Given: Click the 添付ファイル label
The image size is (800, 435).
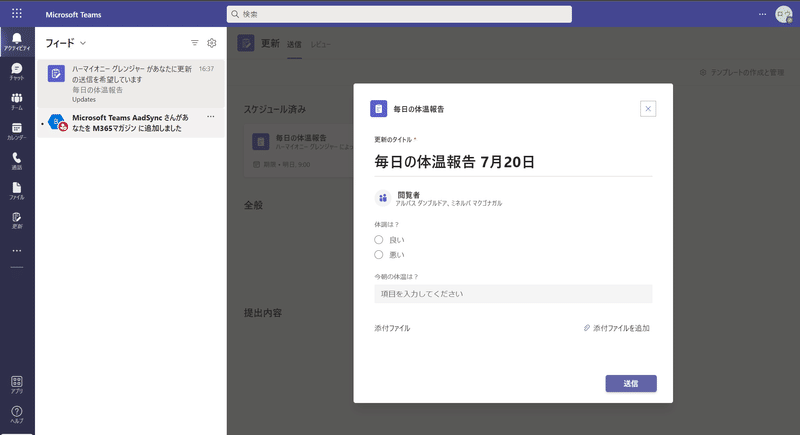Looking at the screenshot, I should (x=392, y=328).
